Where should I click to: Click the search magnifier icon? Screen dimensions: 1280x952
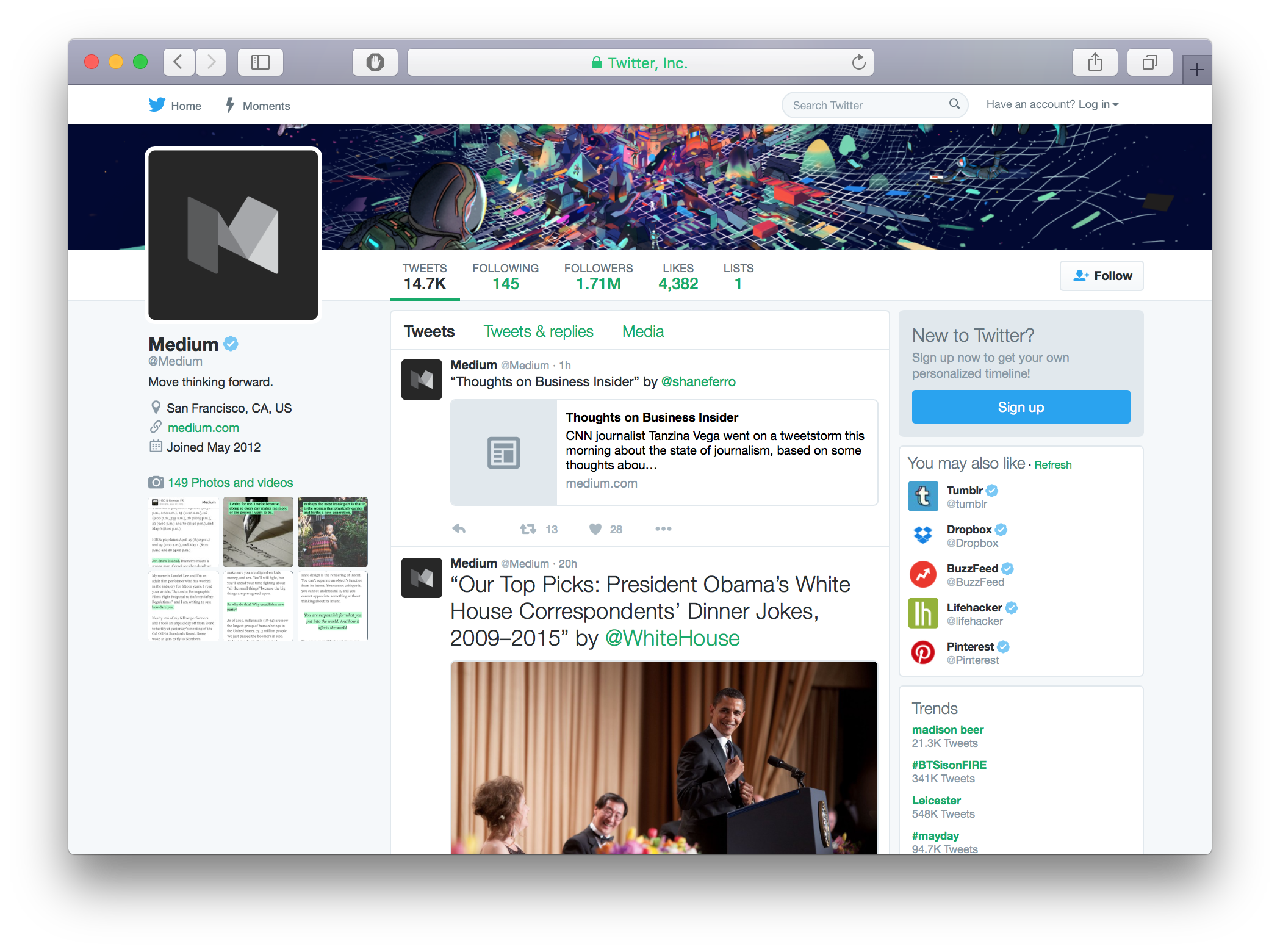point(954,104)
